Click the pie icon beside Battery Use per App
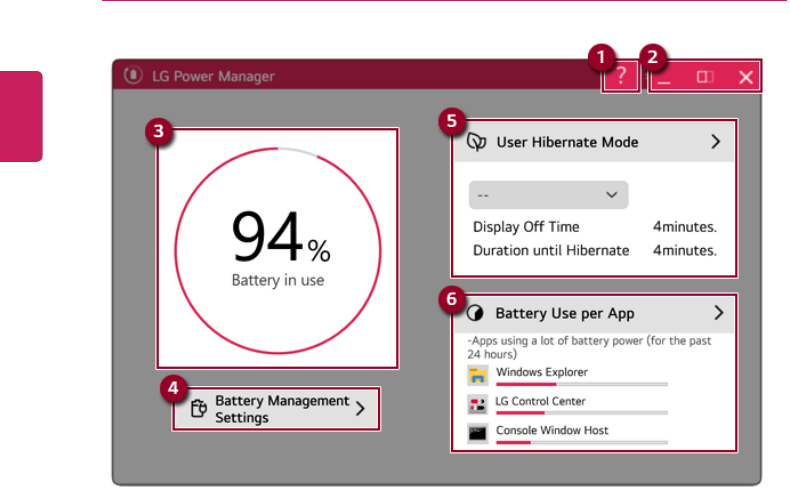Image resolution: width=790 pixels, height=498 pixels. pyautogui.click(x=476, y=313)
